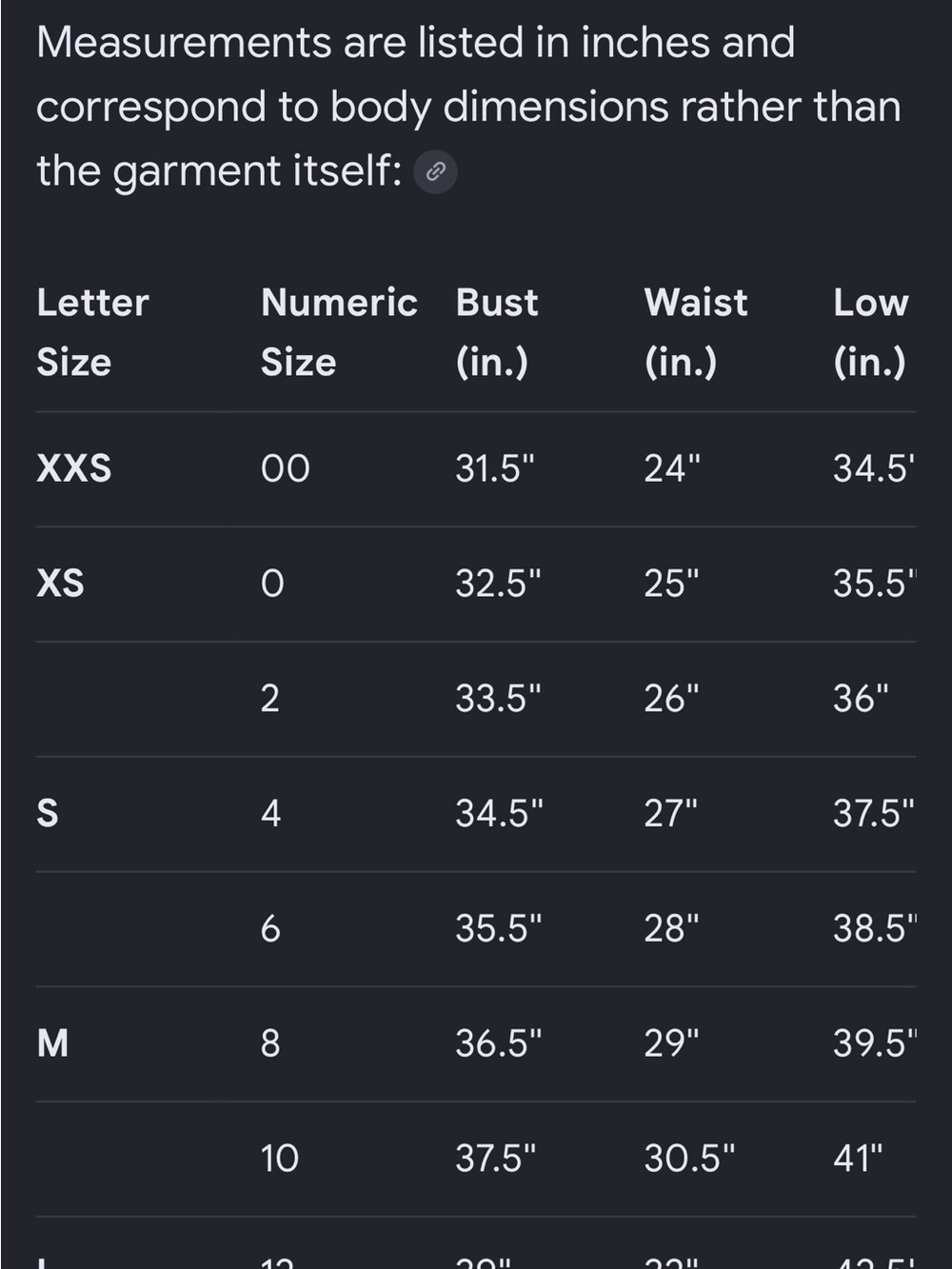Image resolution: width=952 pixels, height=1269 pixels.
Task: Click the 29" waist value for size M
Action: click(671, 1043)
